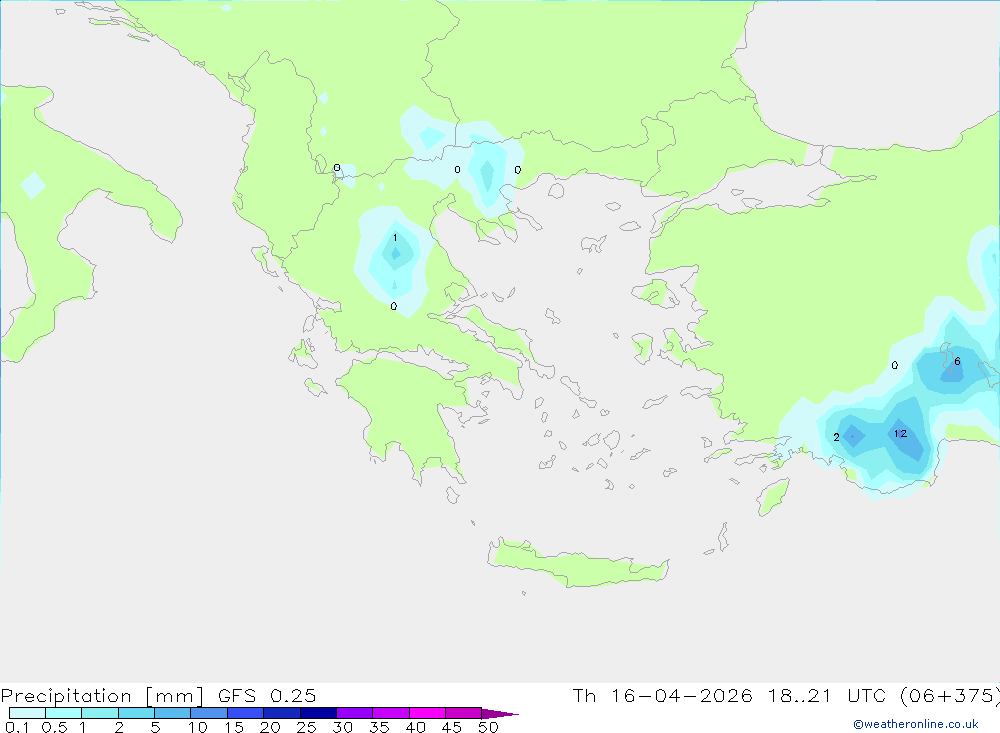Select the 40–45 mm magenta legend swatch

[427, 713]
